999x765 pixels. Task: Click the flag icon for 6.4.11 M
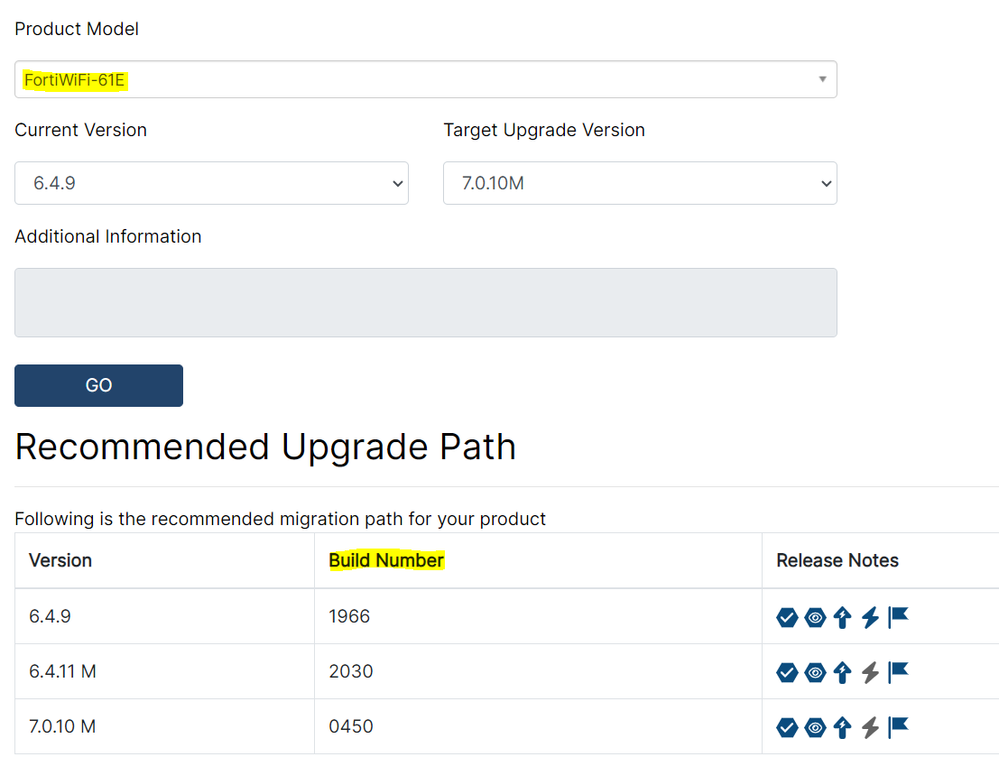click(x=898, y=672)
